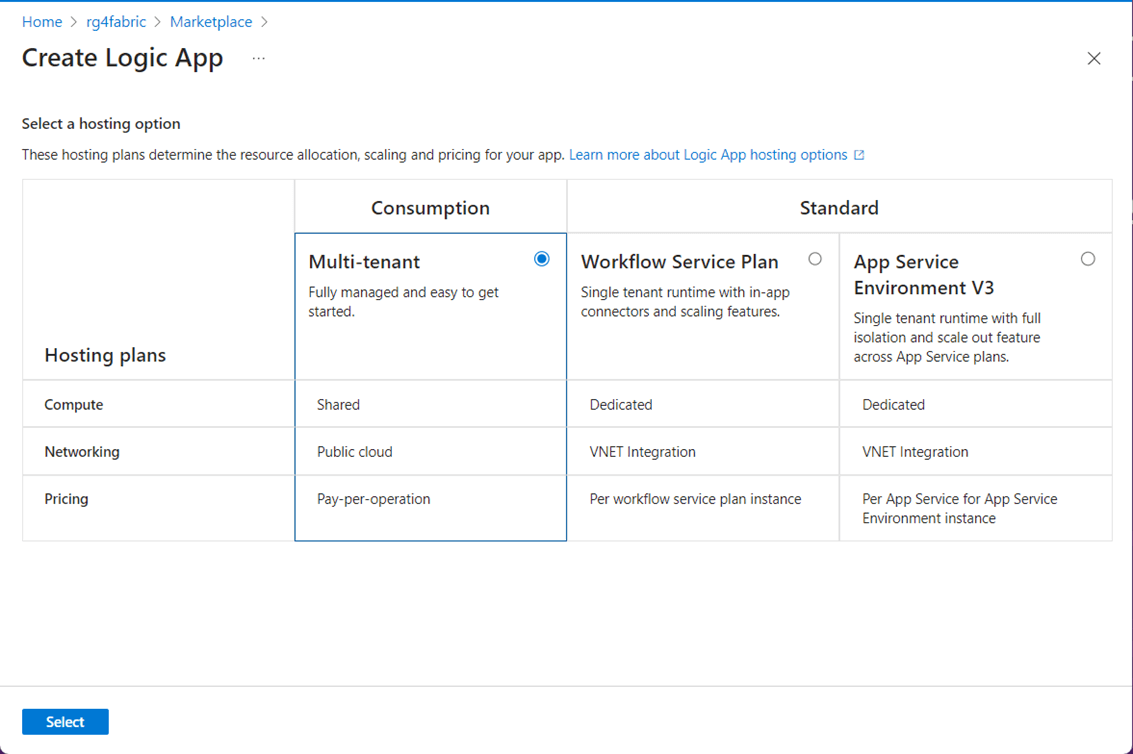Click the external link icon beside Learn more

859,155
